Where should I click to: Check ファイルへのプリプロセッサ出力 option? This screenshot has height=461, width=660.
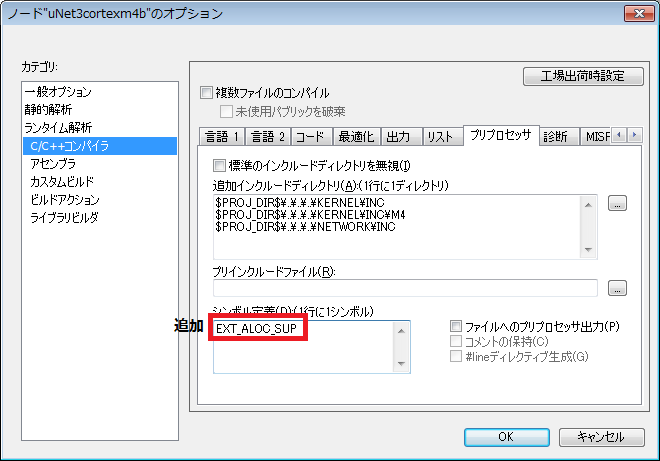[457, 326]
